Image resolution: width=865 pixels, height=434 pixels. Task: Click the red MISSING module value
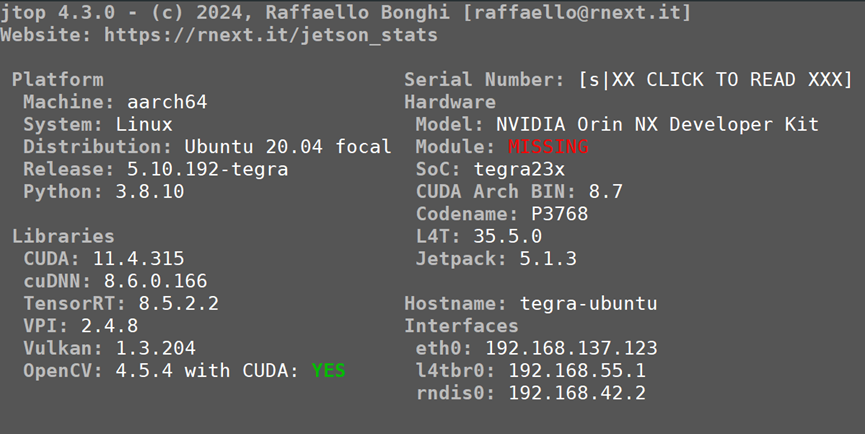pyautogui.click(x=548, y=147)
